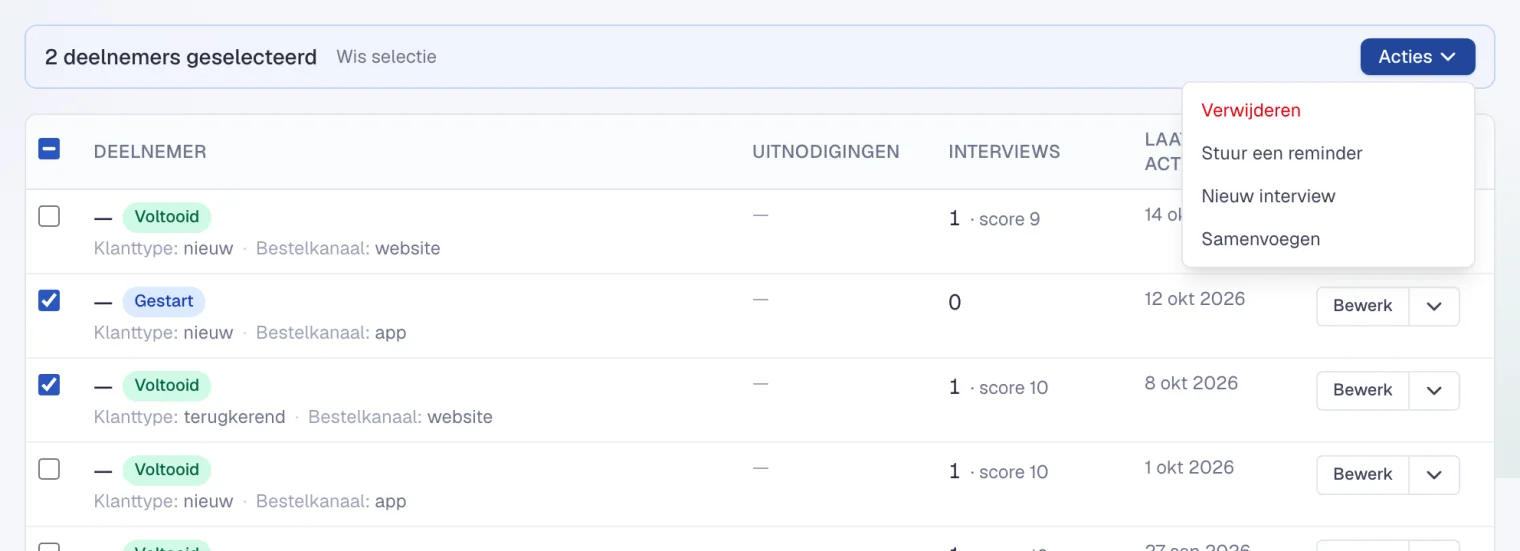Screen dimensions: 1520x551
Task: Expand chevron next to Bewerk, 8 okt row
Action: pyautogui.click(x=1434, y=390)
